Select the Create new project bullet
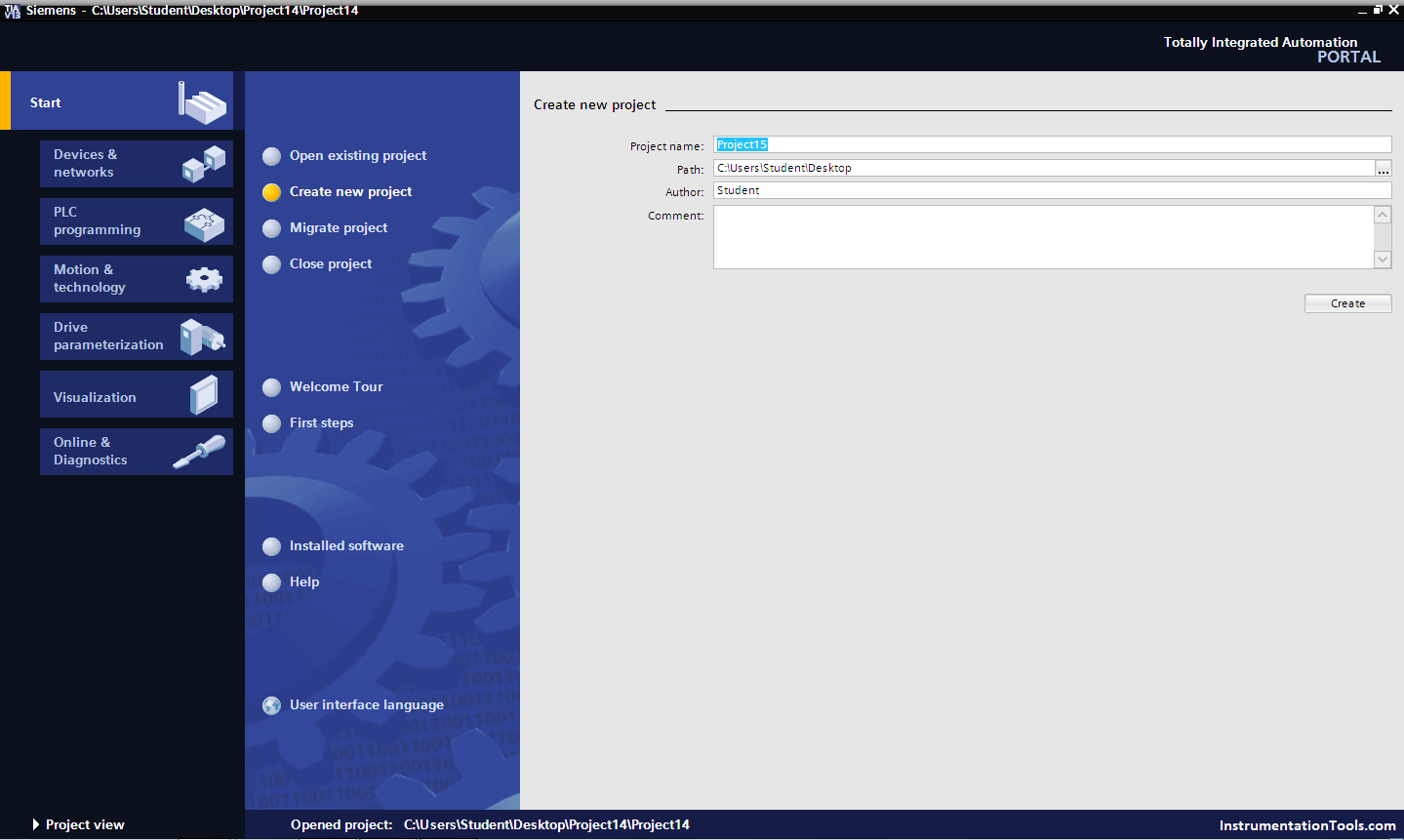The image size is (1404, 840). point(272,192)
